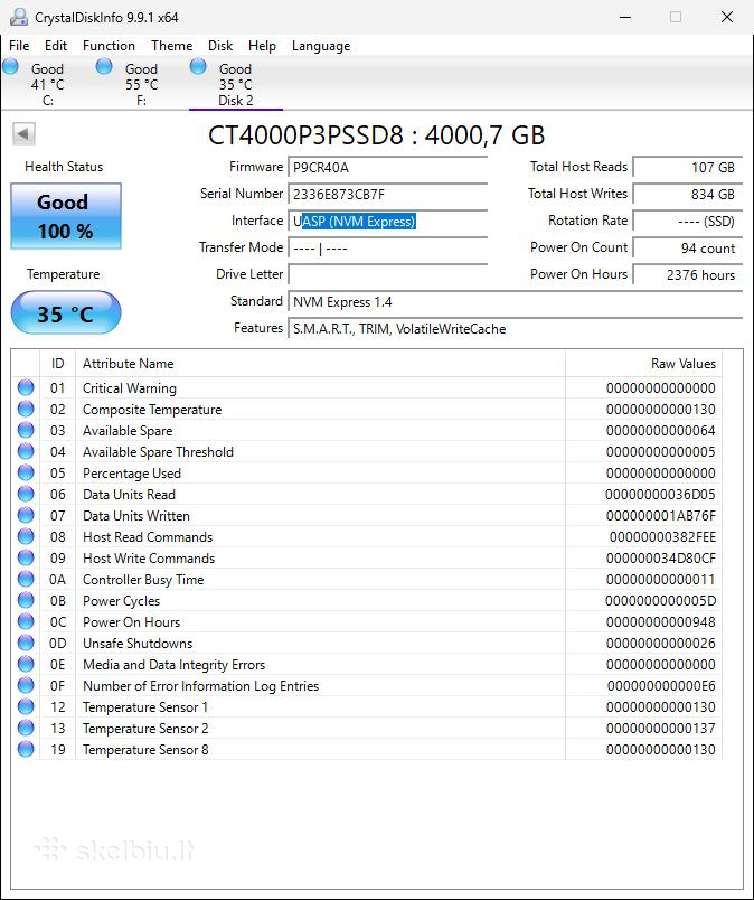Click status orb of Host Read Commands row
This screenshot has height=900, width=754.
pyautogui.click(x=26, y=536)
